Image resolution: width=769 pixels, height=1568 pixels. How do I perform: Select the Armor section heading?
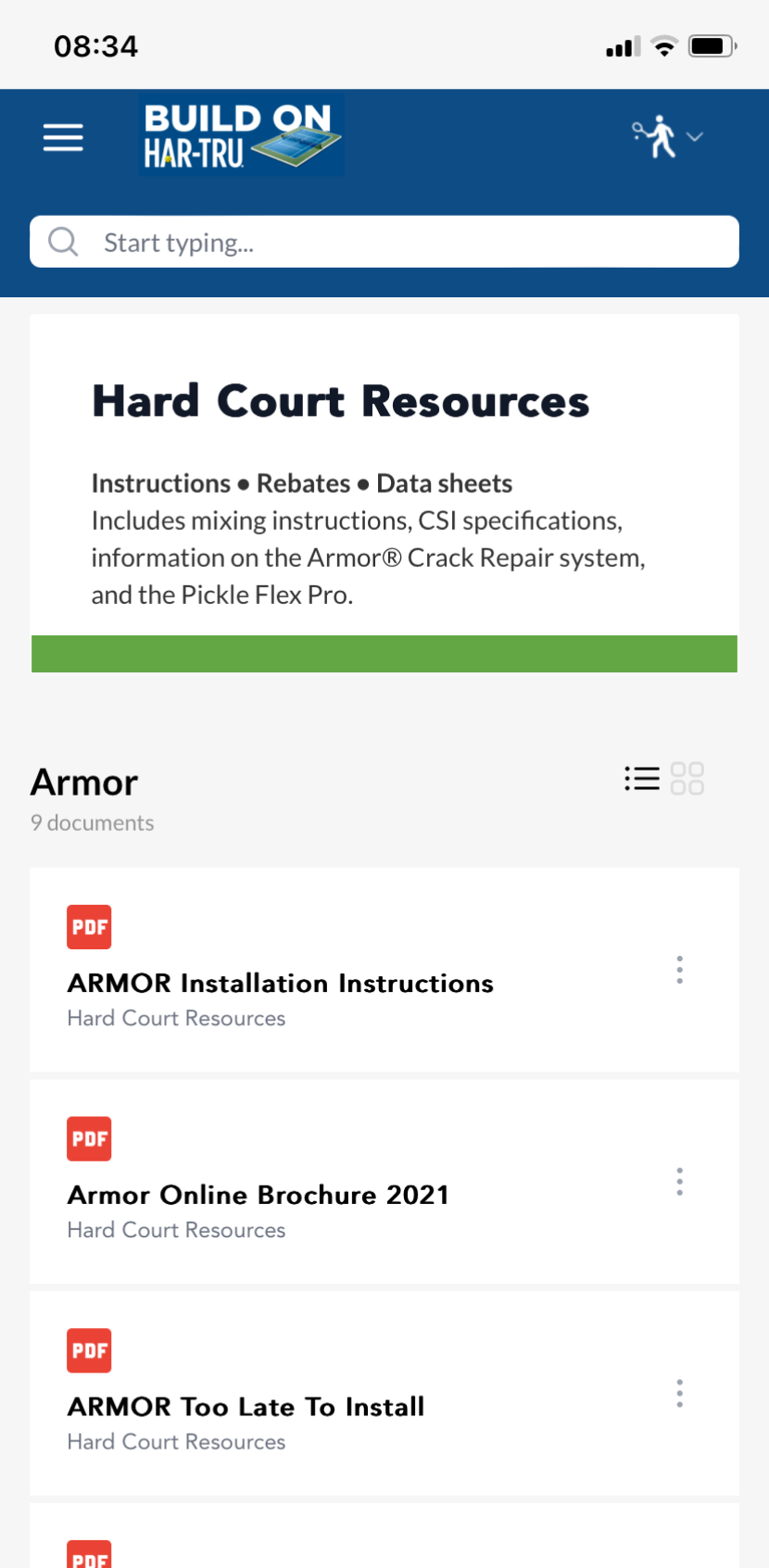point(84,783)
